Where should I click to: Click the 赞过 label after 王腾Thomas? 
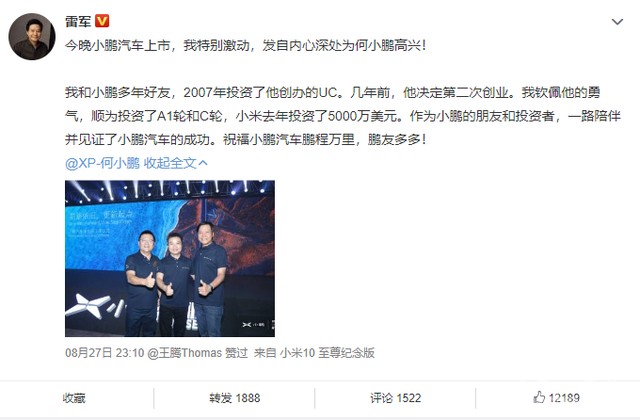coord(236,353)
